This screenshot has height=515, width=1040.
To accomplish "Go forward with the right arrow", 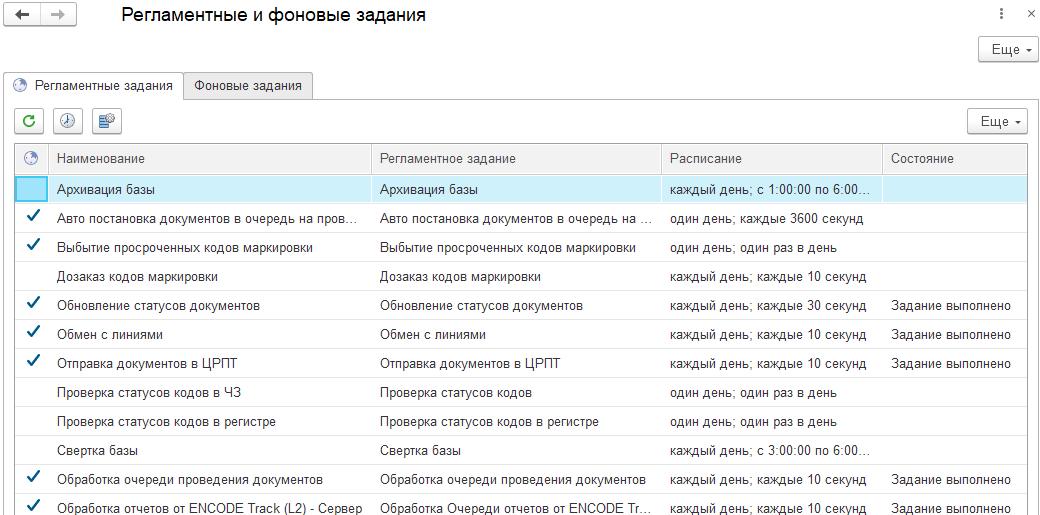I will click(58, 15).
